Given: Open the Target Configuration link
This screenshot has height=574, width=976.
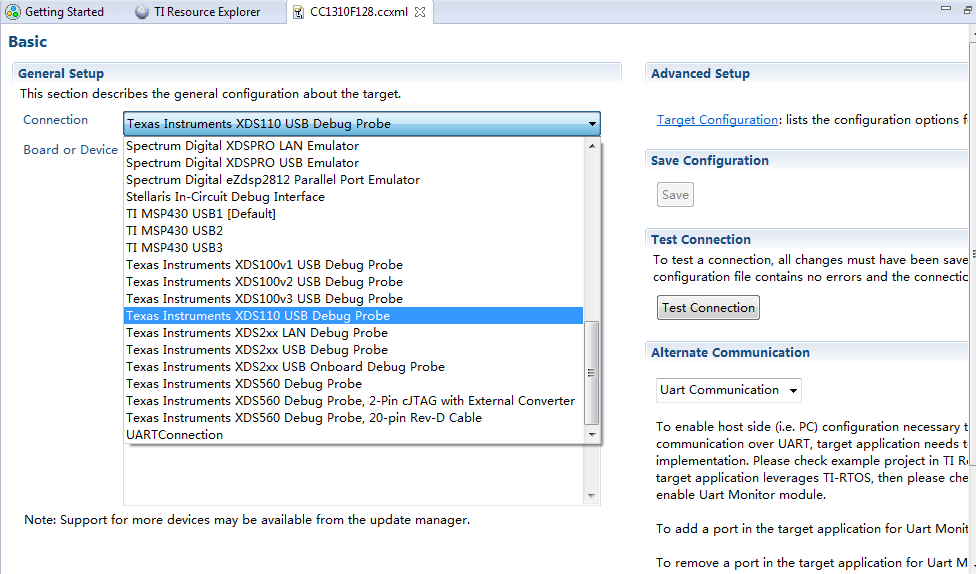Looking at the screenshot, I should 717,120.
